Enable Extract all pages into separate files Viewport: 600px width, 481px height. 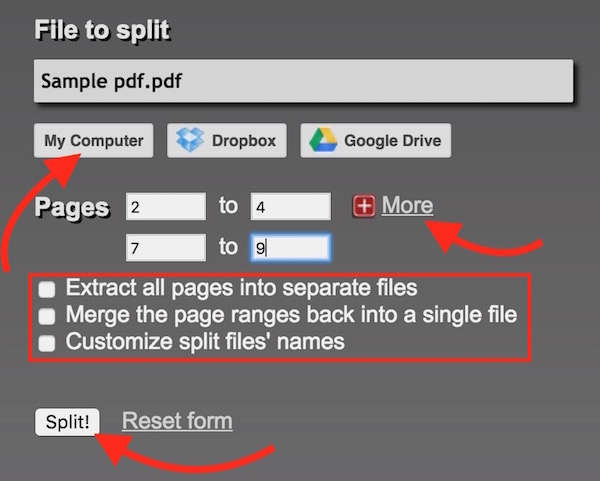47,290
